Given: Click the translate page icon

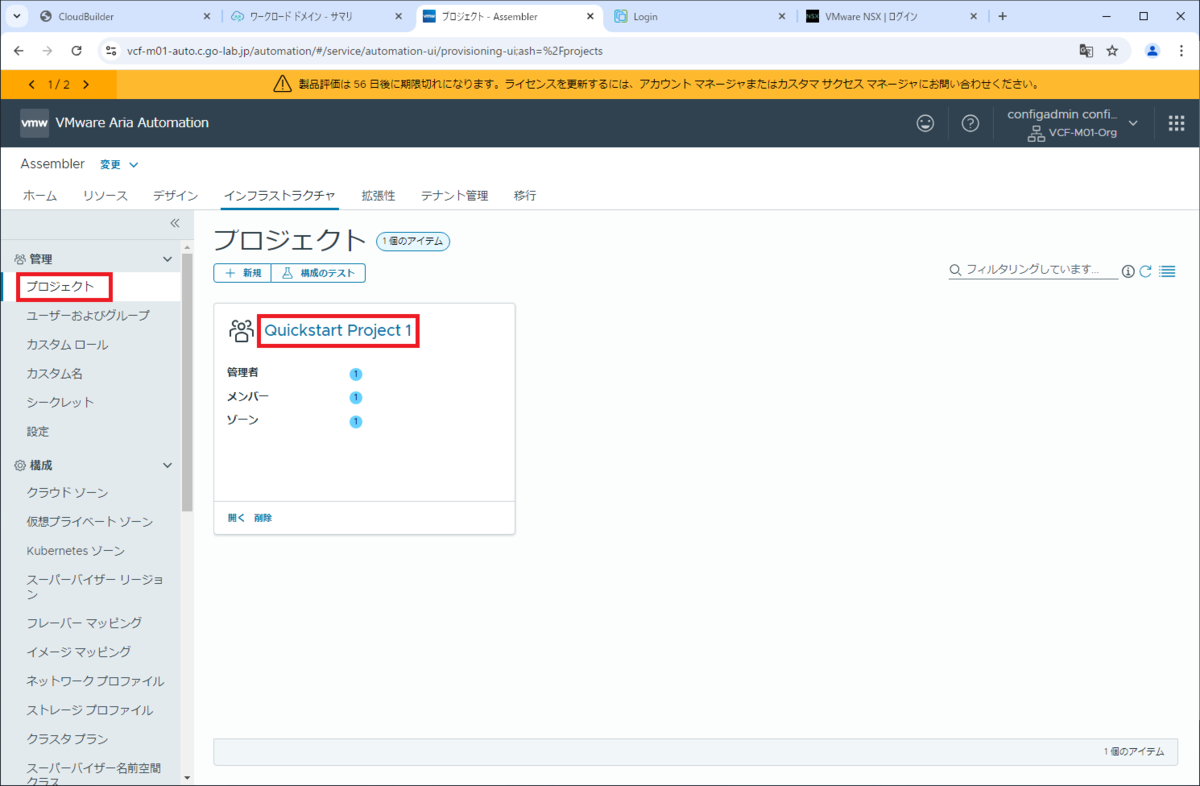Looking at the screenshot, I should tap(1086, 50).
